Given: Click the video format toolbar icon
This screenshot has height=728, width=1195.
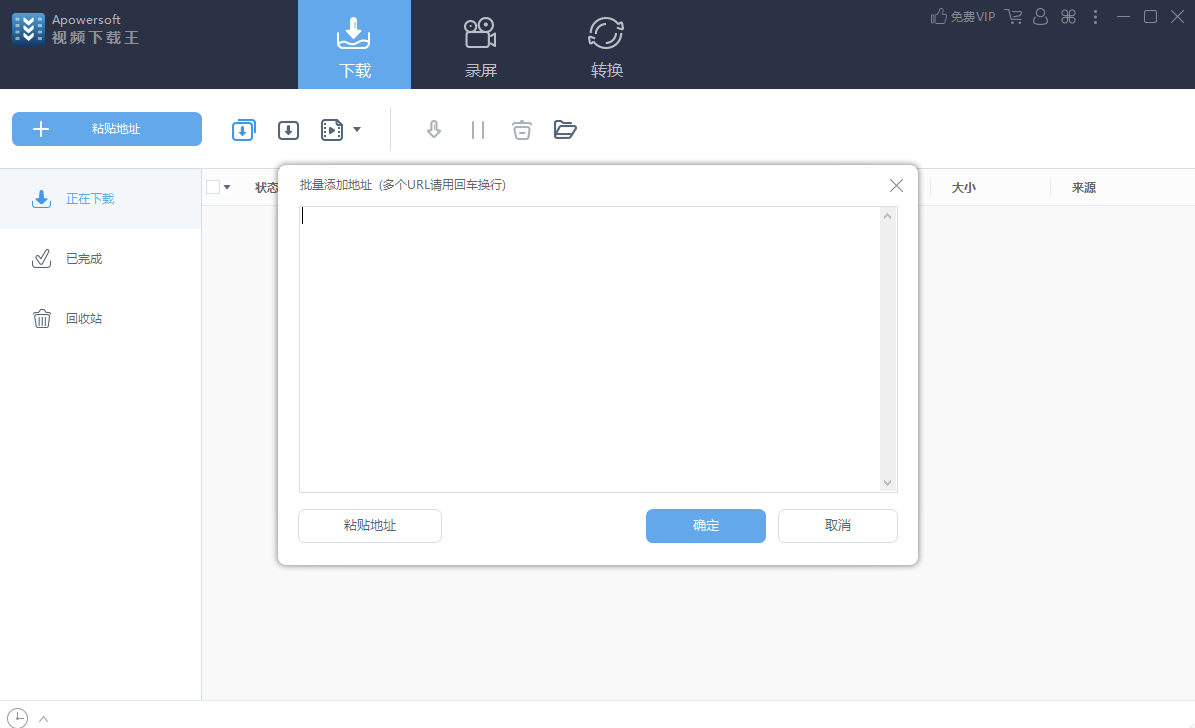Looking at the screenshot, I should click(x=332, y=130).
